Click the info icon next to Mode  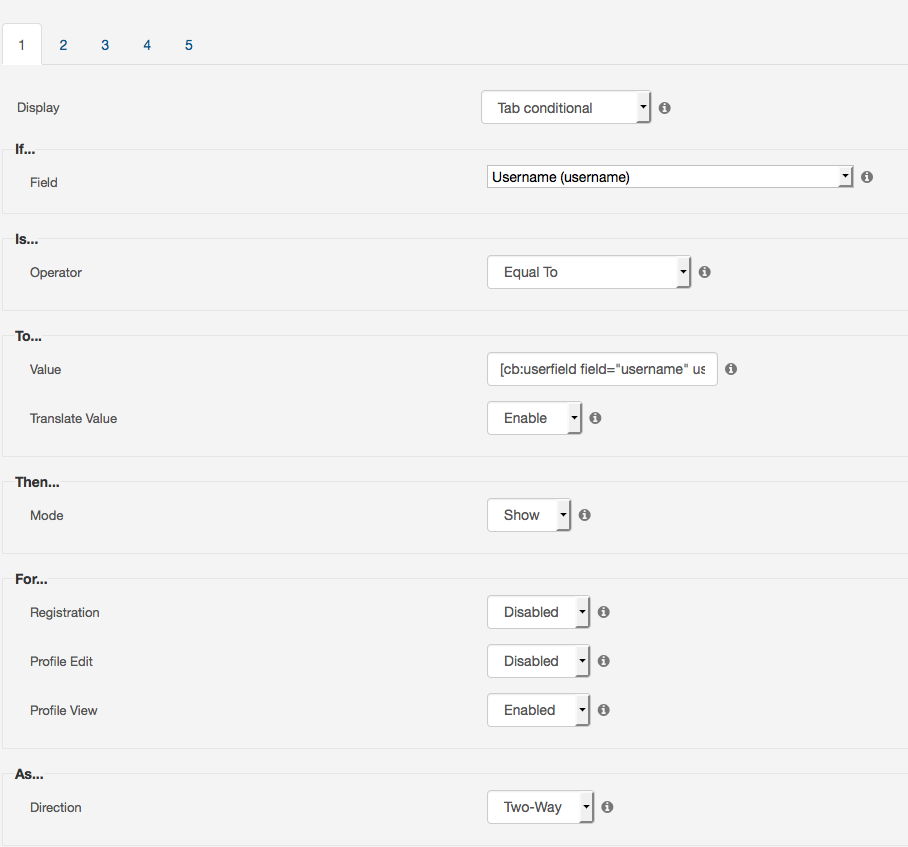(x=585, y=515)
